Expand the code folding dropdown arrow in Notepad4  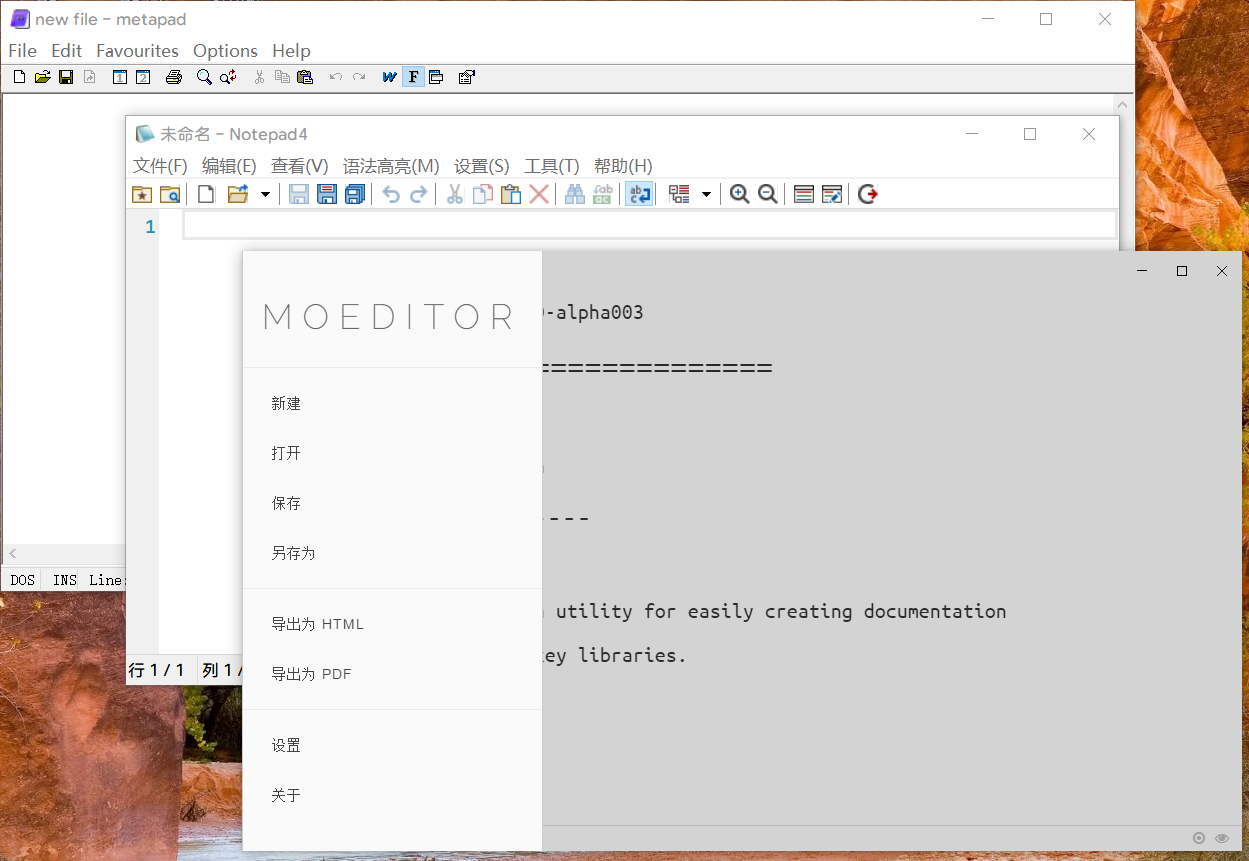pyautogui.click(x=706, y=194)
